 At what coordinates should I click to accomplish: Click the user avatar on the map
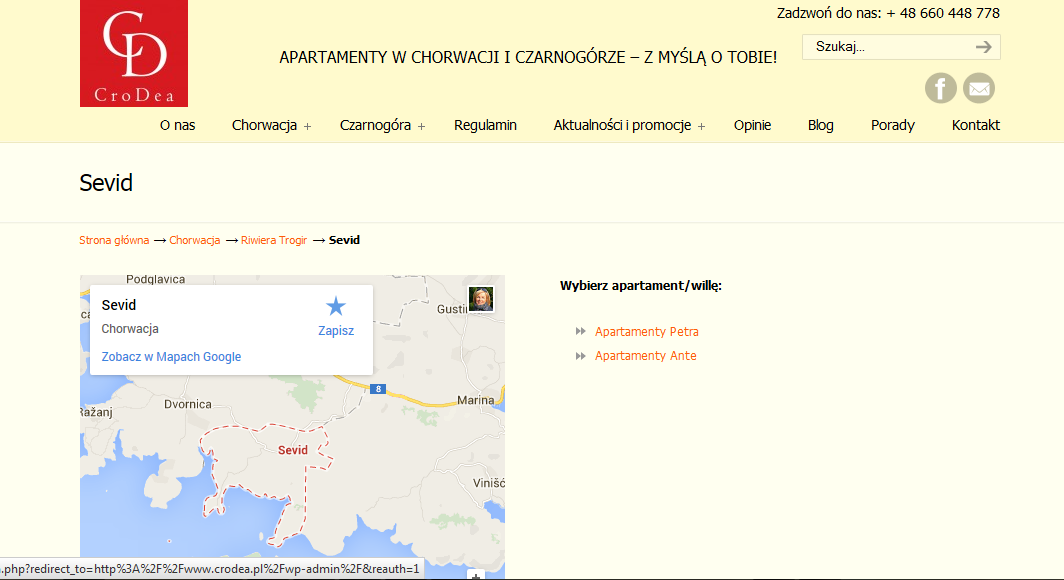(x=481, y=299)
